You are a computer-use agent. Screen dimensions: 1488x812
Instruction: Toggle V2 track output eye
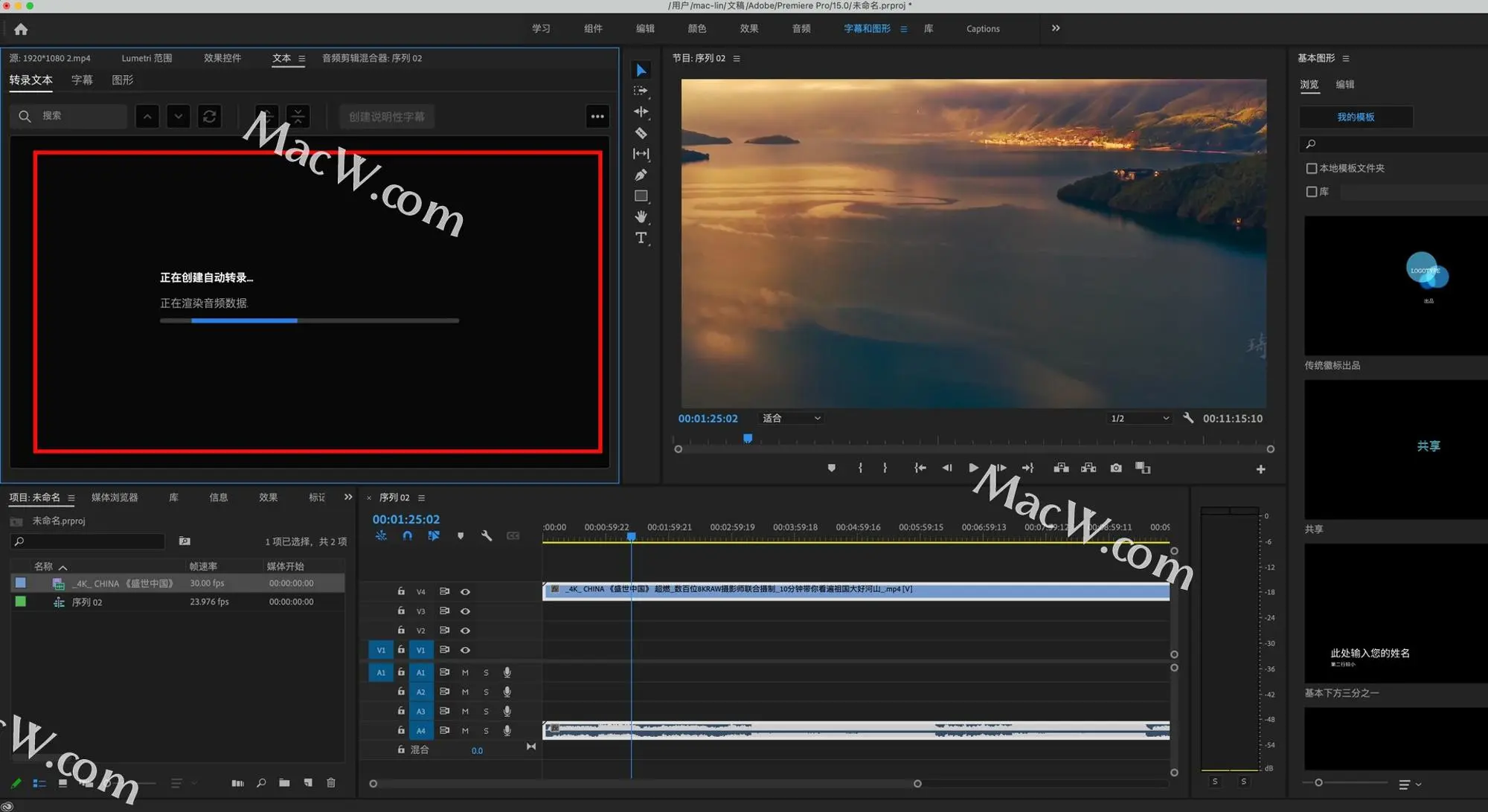tap(465, 631)
